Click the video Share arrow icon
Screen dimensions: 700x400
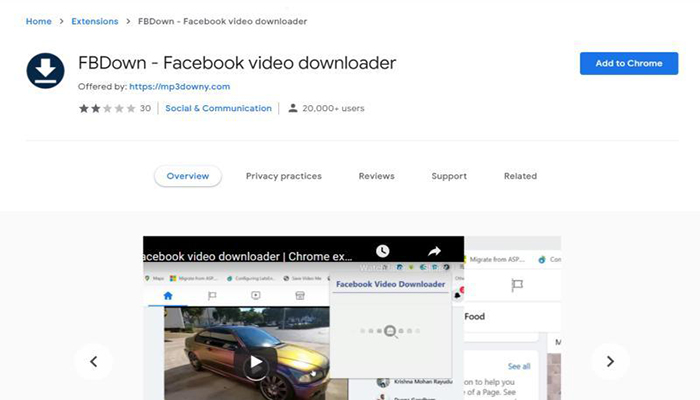(x=435, y=251)
